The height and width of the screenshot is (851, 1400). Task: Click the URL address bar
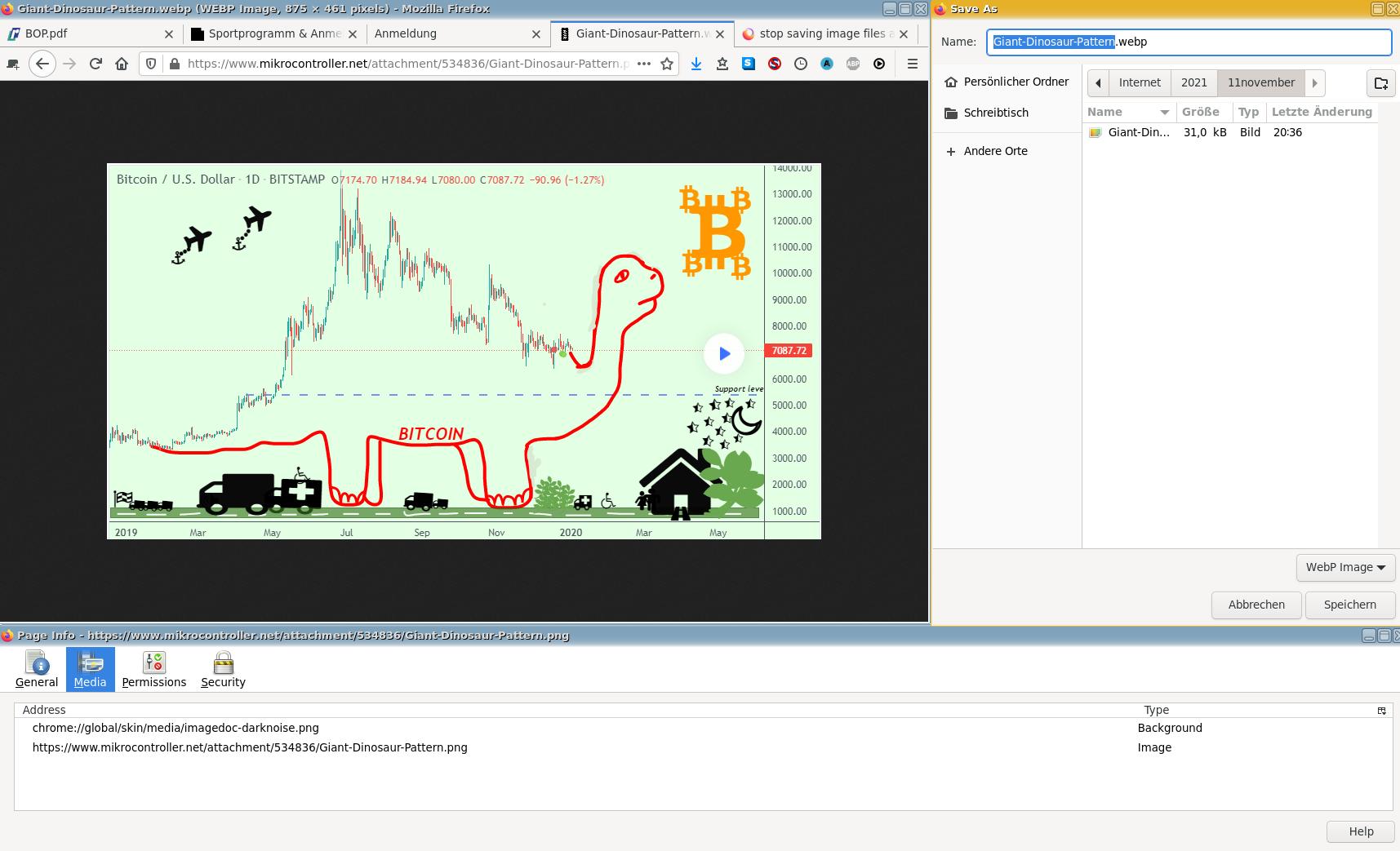tap(408, 64)
